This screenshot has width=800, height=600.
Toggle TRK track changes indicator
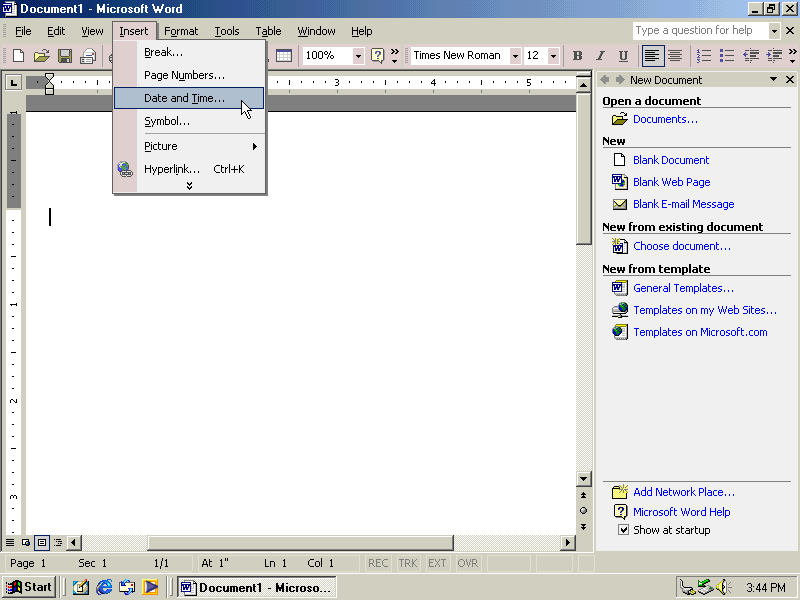408,563
